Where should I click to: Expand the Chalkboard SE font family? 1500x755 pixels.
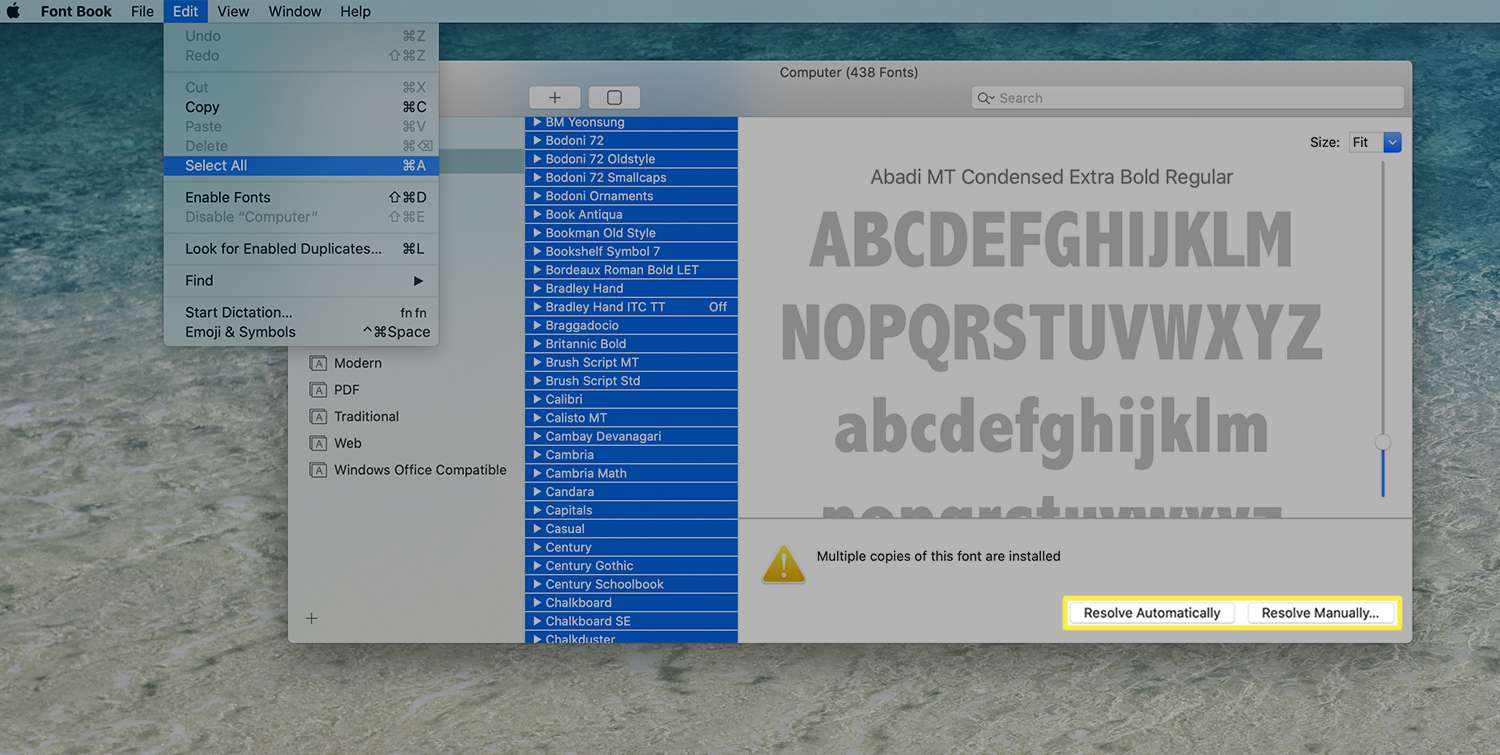(537, 621)
